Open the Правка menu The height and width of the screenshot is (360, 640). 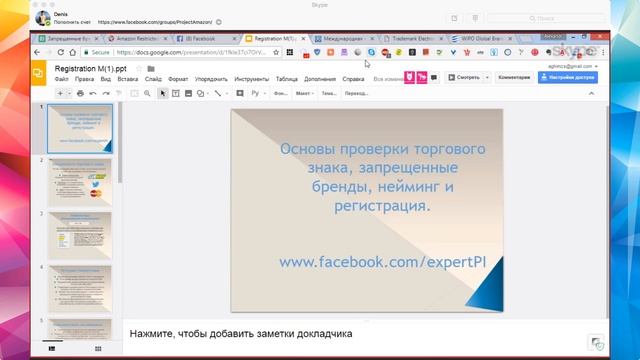[x=84, y=79]
